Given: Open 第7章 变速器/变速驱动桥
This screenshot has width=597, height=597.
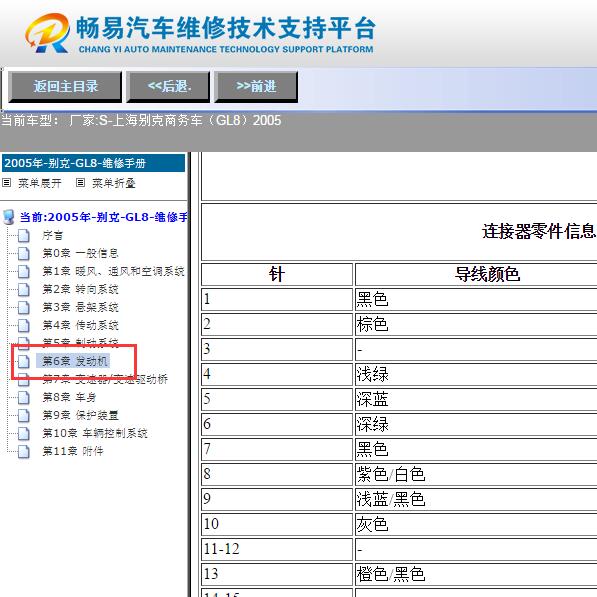Looking at the screenshot, I should coord(105,379).
